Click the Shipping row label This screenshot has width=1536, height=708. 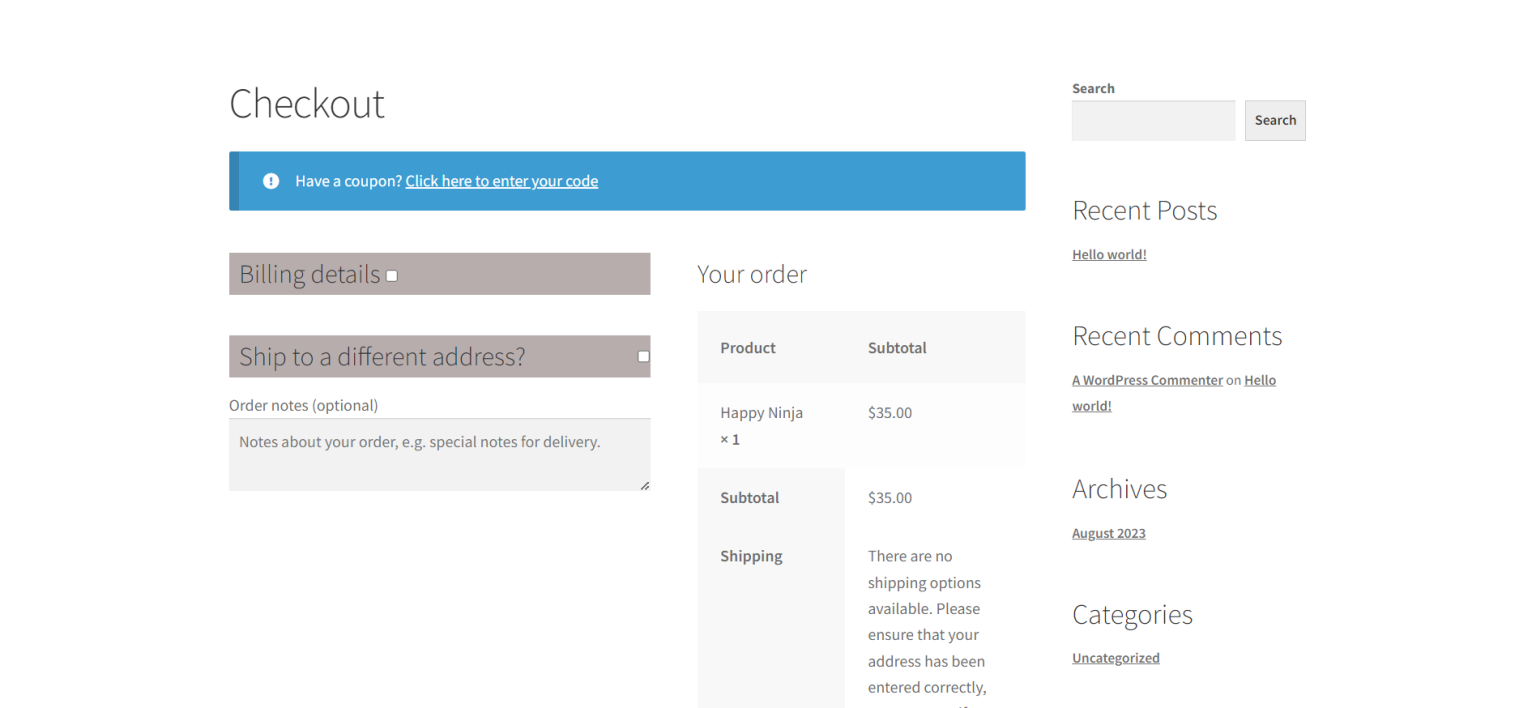[x=751, y=556]
